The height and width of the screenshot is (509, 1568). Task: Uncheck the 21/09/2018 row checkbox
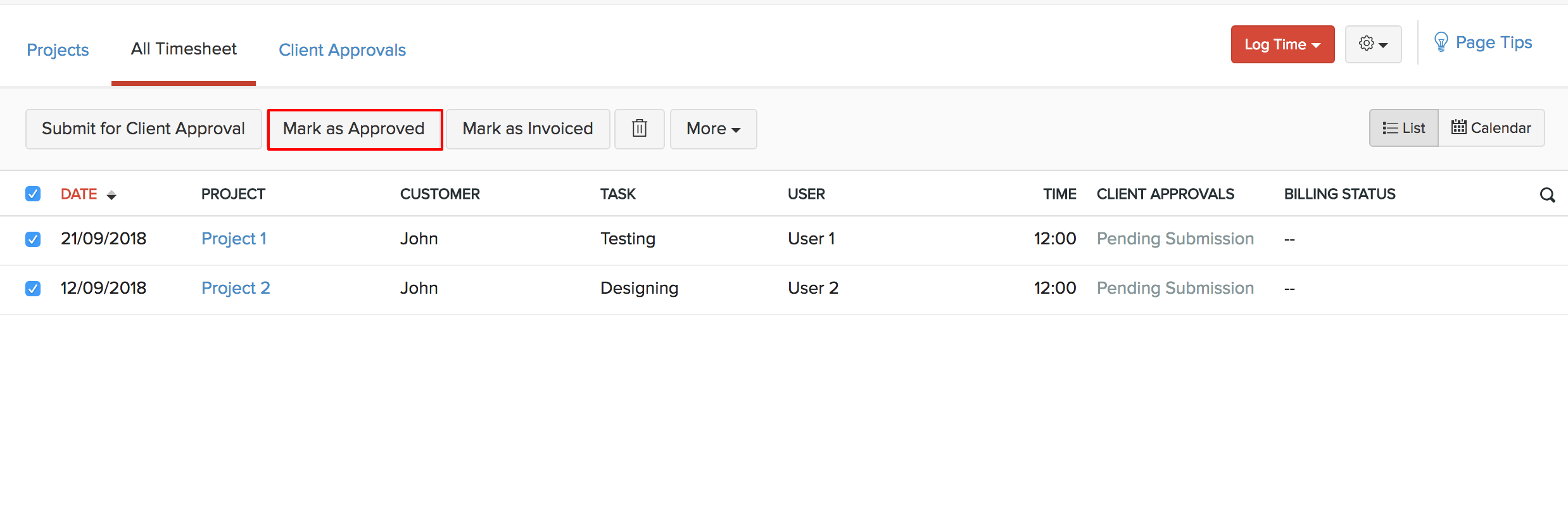click(33, 239)
